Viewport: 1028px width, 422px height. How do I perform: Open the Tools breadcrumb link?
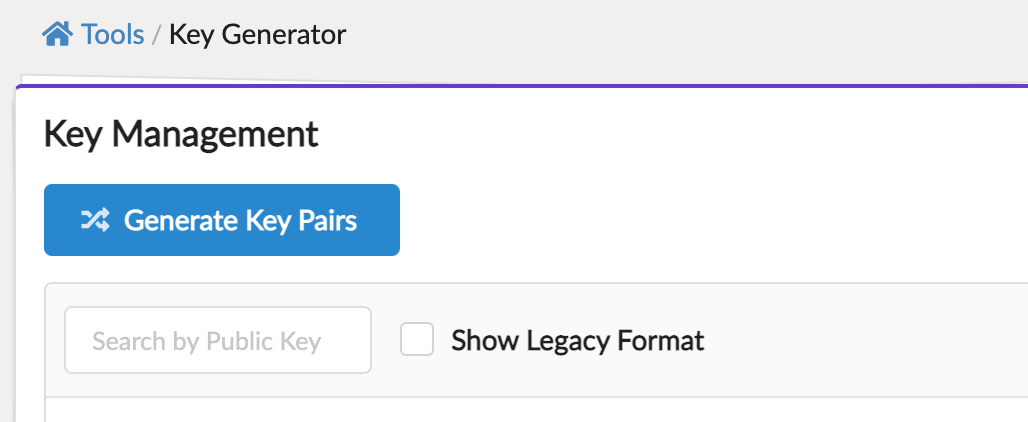(x=113, y=35)
